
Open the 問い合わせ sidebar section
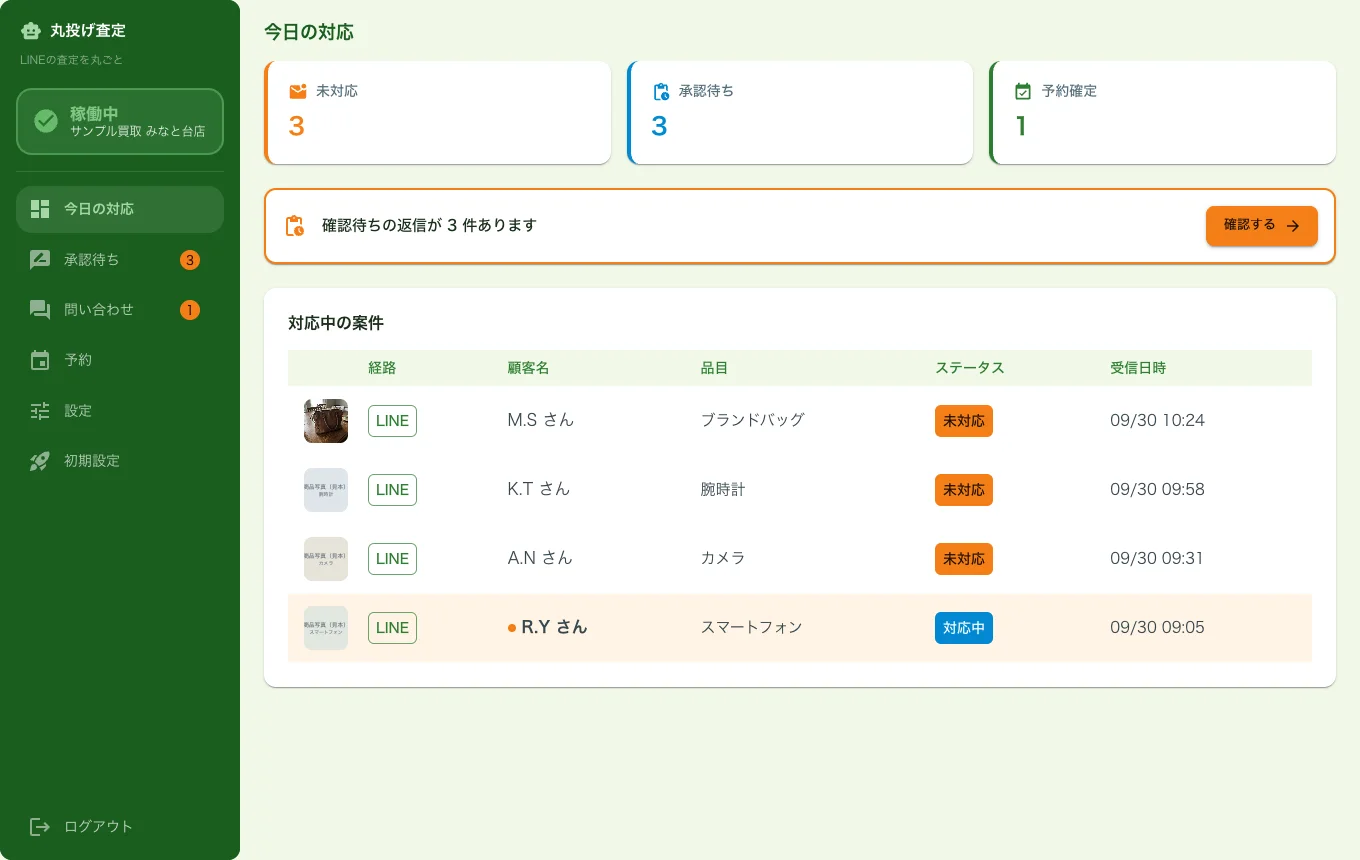tap(120, 310)
